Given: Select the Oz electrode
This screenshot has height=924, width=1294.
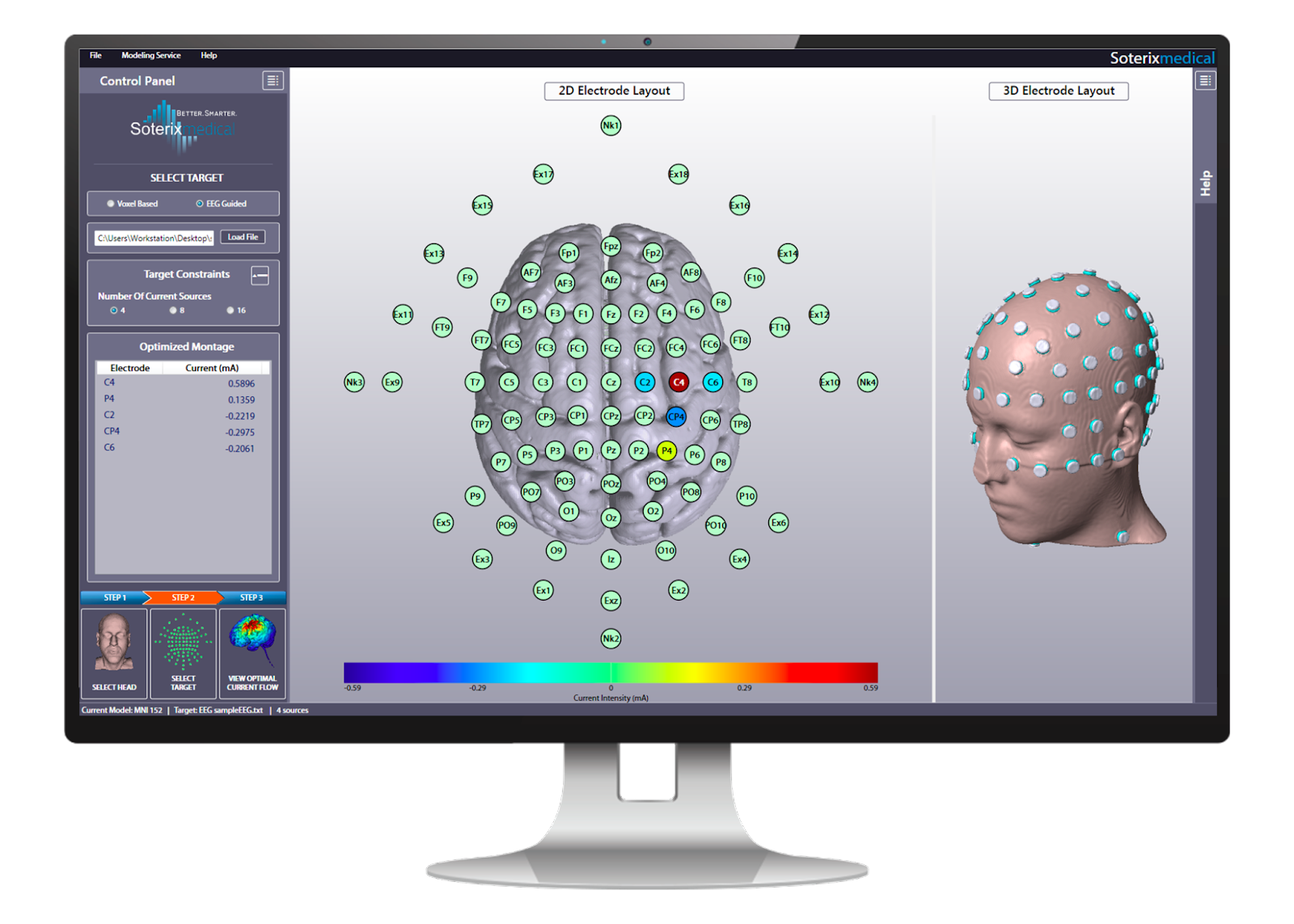Looking at the screenshot, I should click(611, 517).
